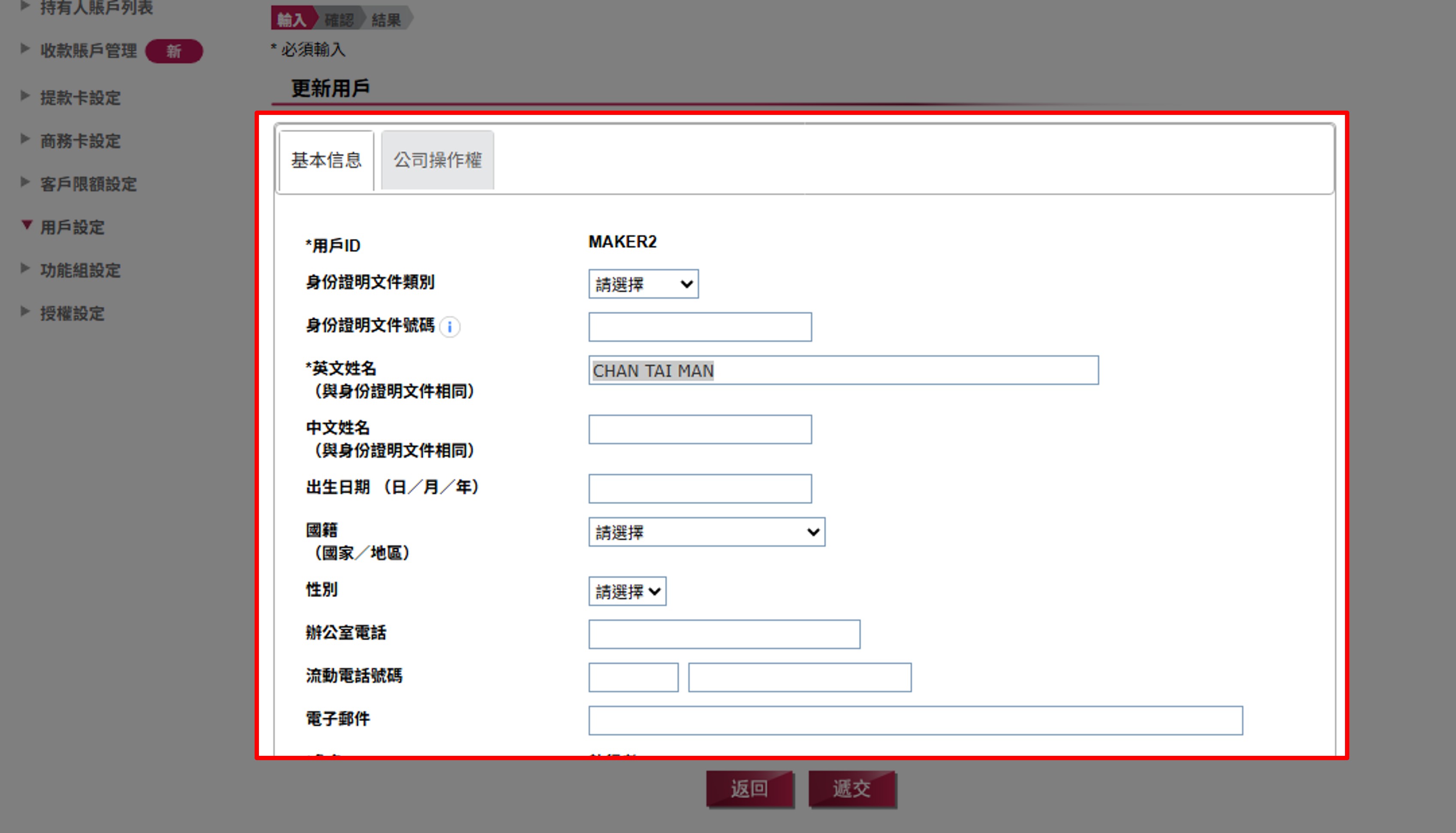Expand the 提款卡設定 sidebar section
This screenshot has width=1456, height=833.
[x=79, y=98]
